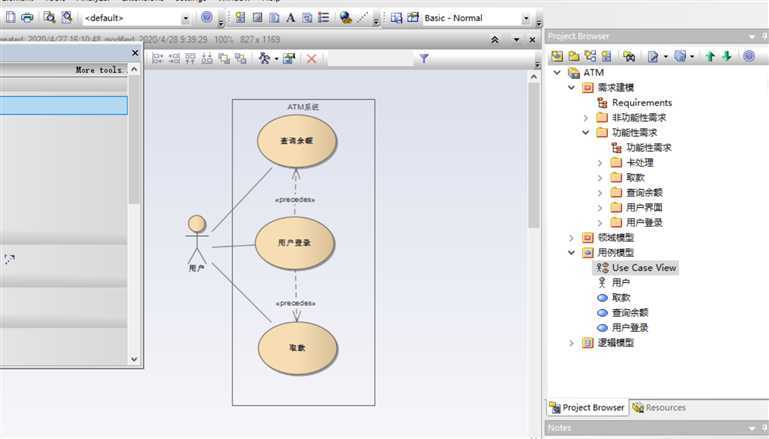Click the globe with user icon
This screenshot has width=769, height=439.
(x=346, y=18)
